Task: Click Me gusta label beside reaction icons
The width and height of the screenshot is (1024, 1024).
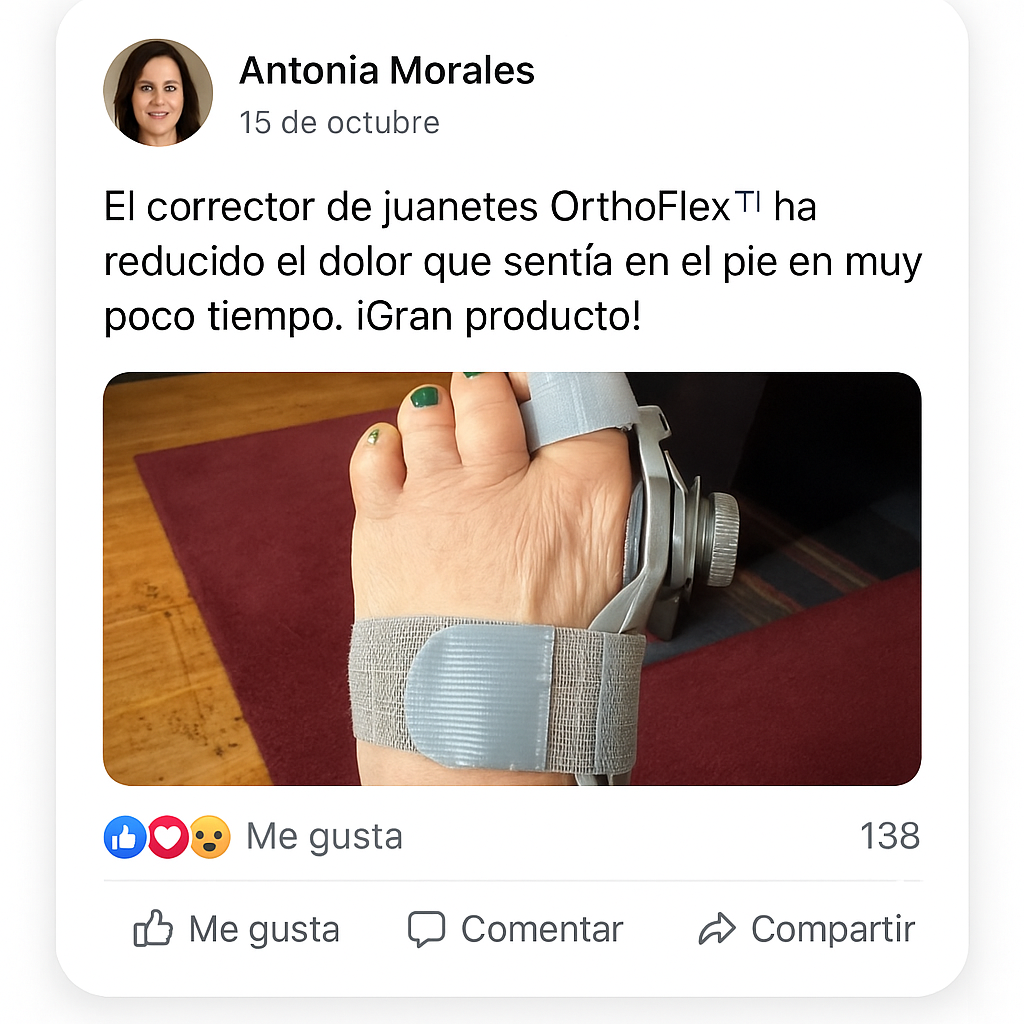Action: (324, 837)
